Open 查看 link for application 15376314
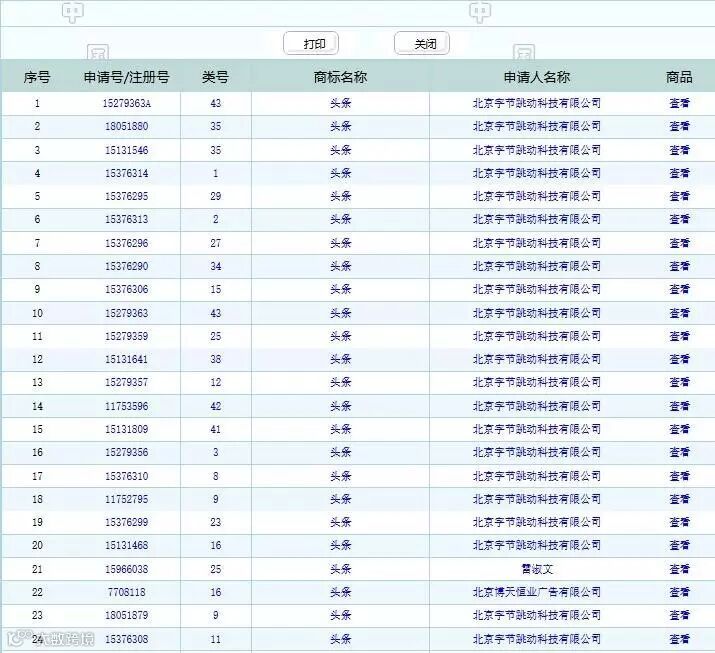Viewport: 715px width, 653px height. pyautogui.click(x=679, y=173)
